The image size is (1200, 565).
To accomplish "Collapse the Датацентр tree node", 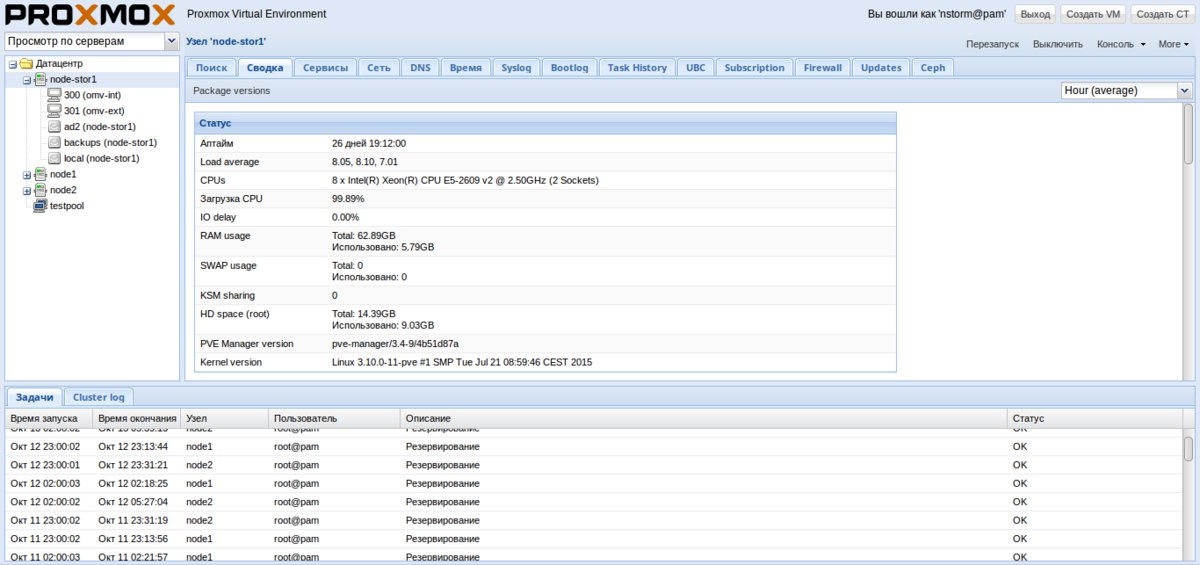I will point(12,64).
